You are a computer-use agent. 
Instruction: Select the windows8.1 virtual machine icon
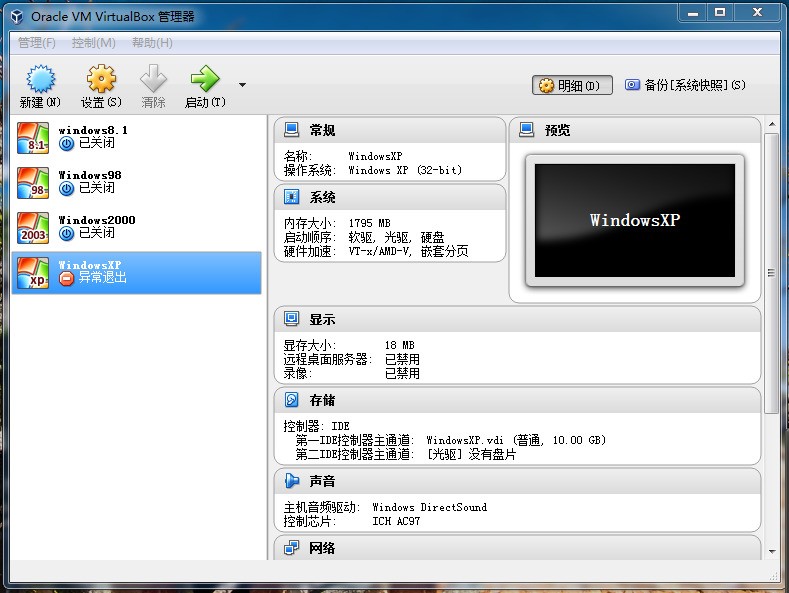pos(33,138)
